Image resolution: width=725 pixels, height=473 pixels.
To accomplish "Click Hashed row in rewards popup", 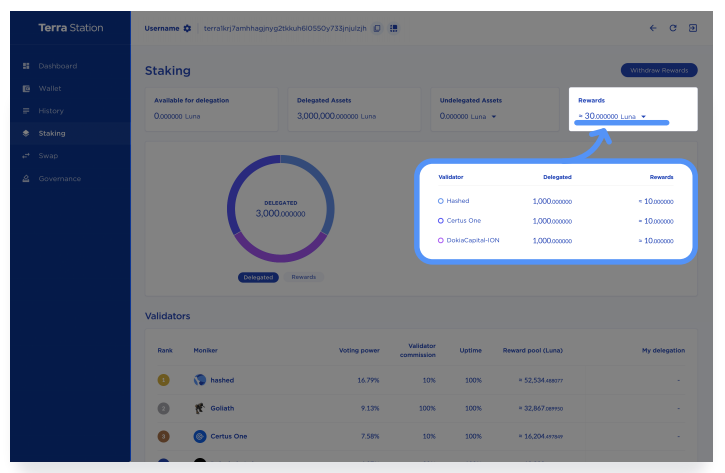I will click(555, 201).
